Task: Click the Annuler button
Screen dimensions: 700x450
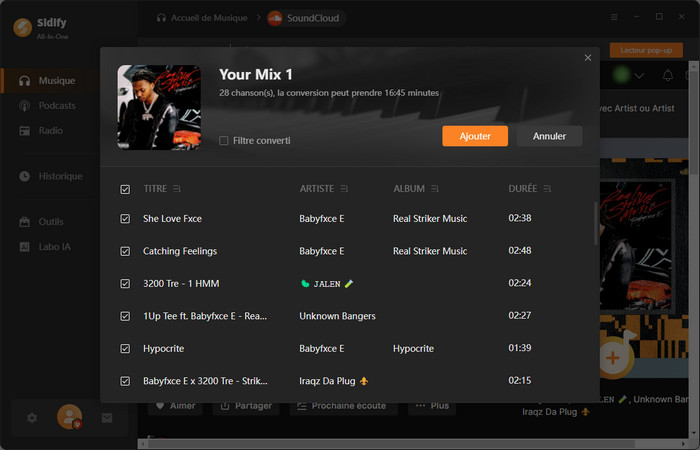Action: (x=549, y=136)
